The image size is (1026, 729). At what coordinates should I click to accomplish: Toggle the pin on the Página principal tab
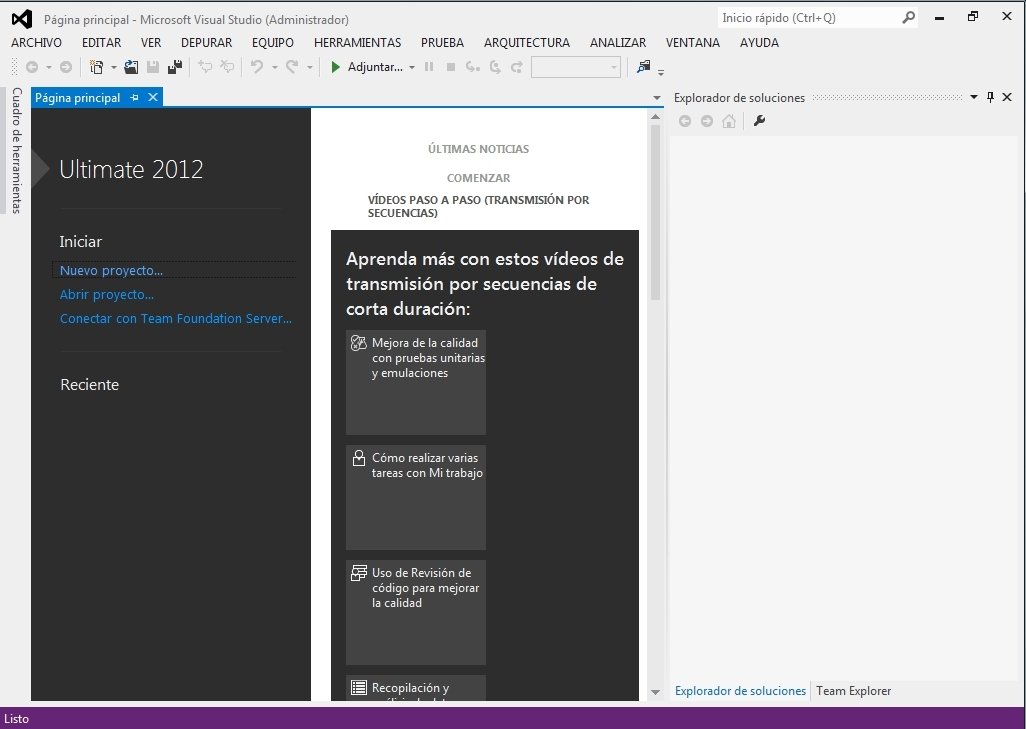point(134,98)
